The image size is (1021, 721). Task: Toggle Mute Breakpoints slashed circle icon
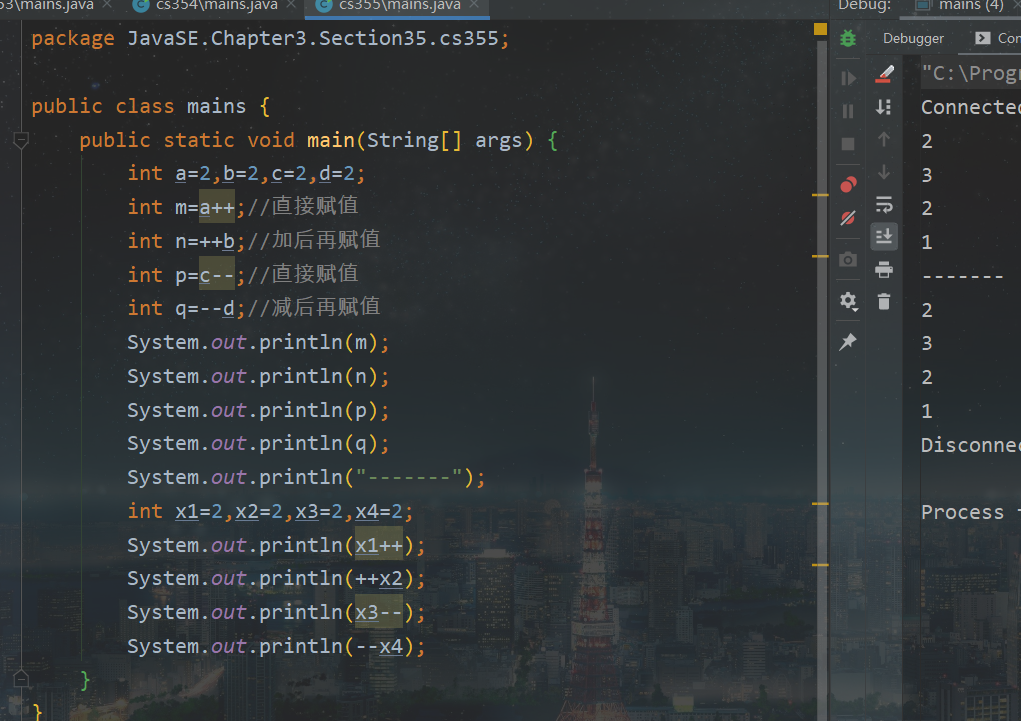848,218
